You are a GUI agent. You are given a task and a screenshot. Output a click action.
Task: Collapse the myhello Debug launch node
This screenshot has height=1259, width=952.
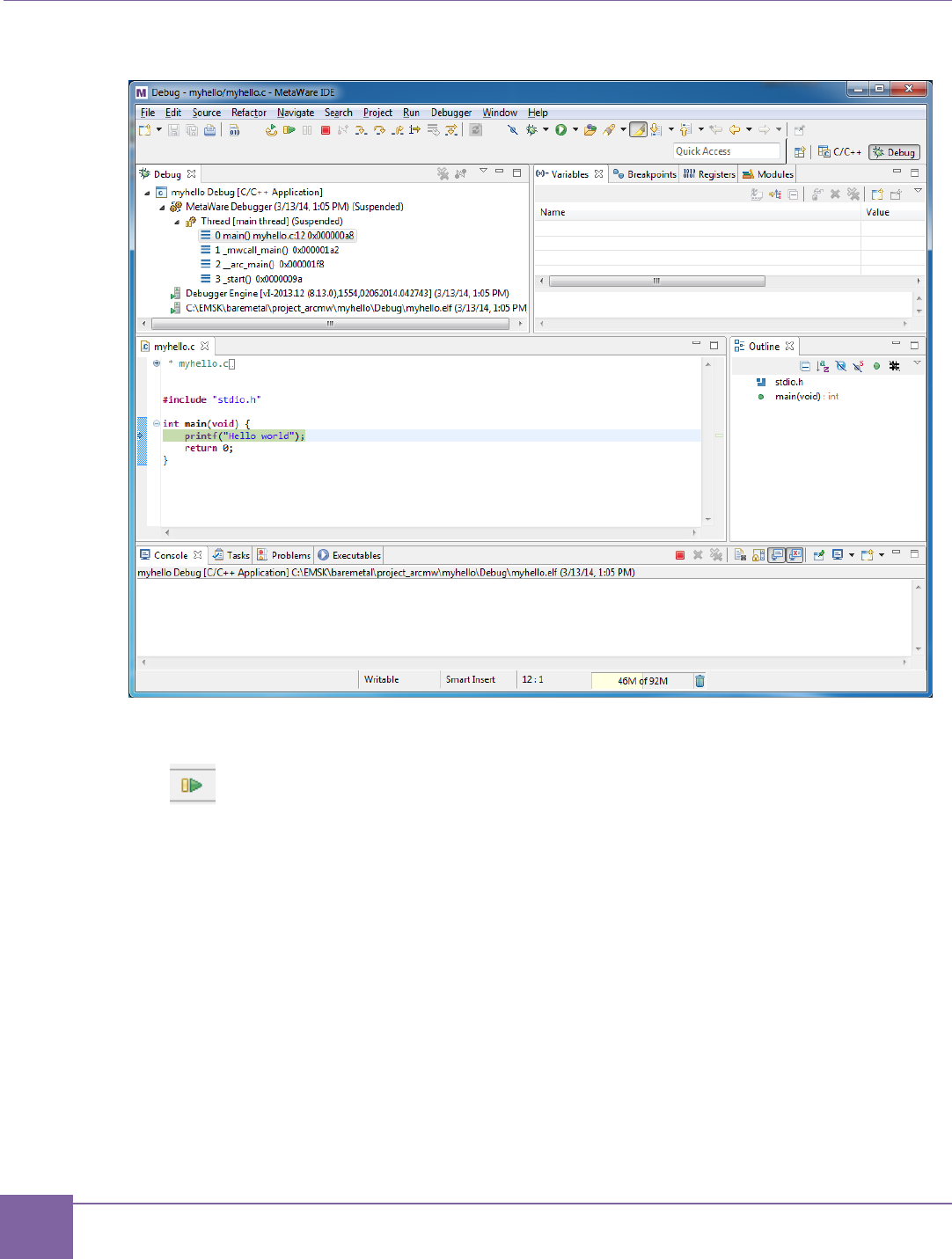coord(147,193)
